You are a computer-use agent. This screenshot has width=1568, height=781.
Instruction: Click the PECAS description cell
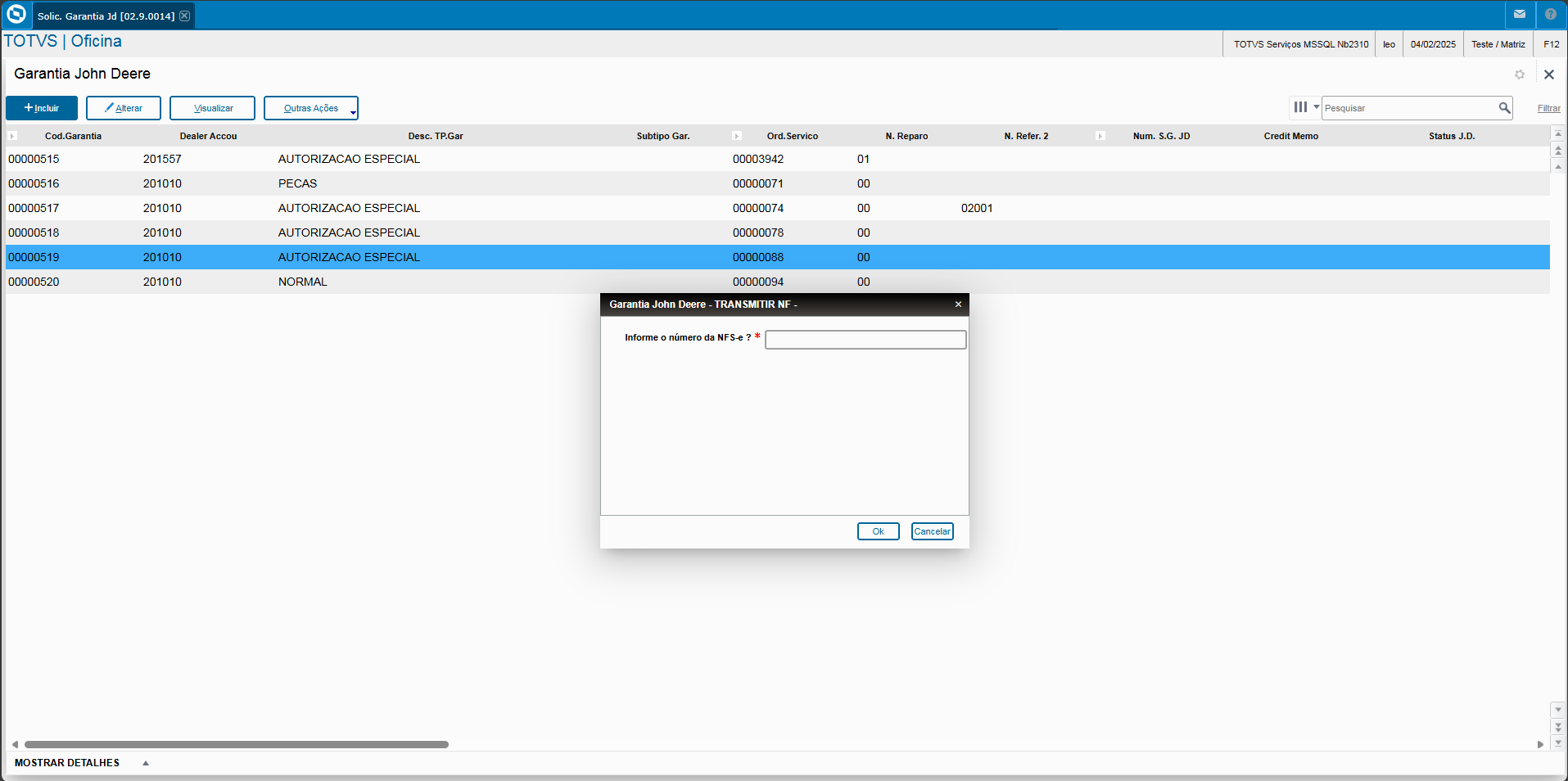pos(297,183)
